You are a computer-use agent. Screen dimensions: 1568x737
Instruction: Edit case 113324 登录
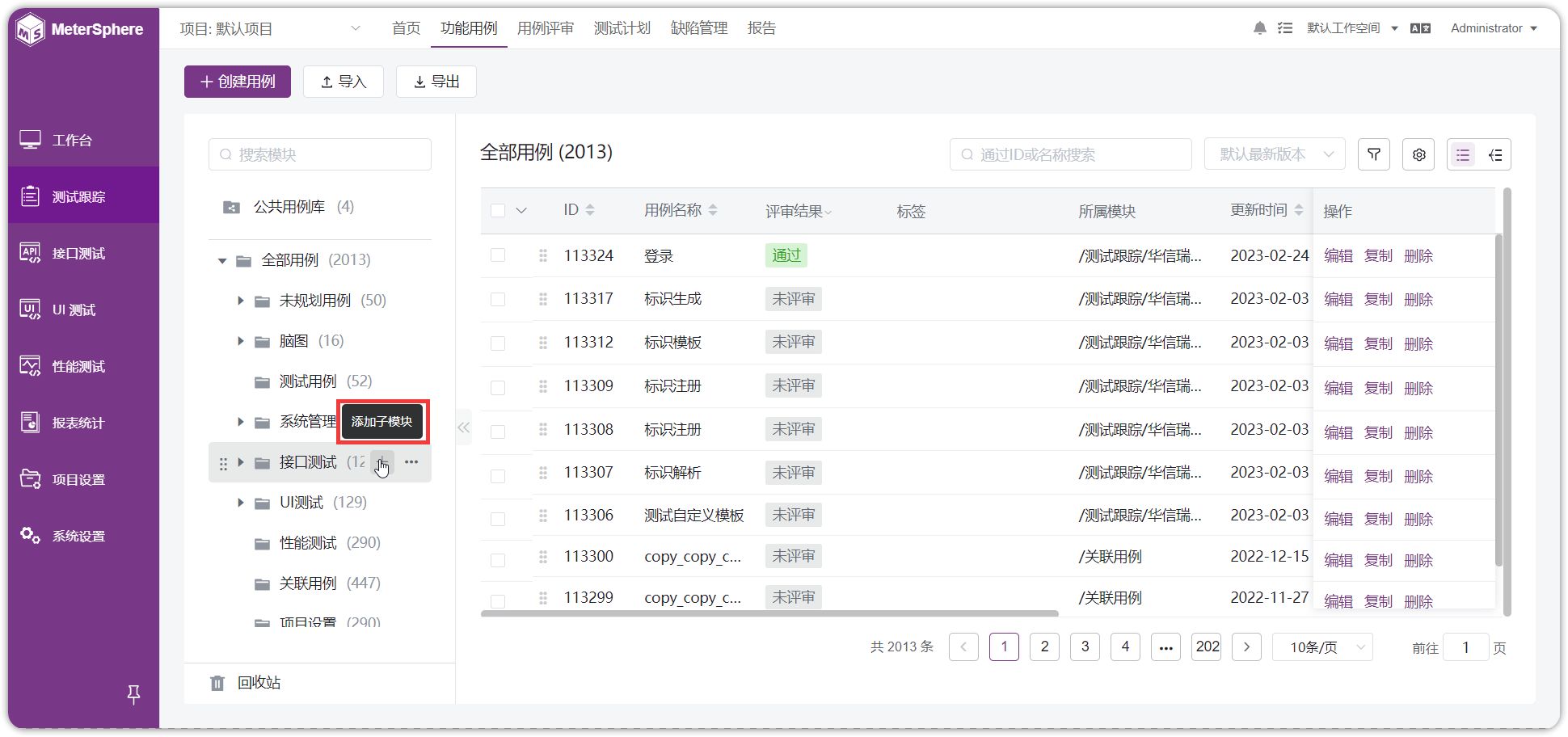[x=1338, y=256]
